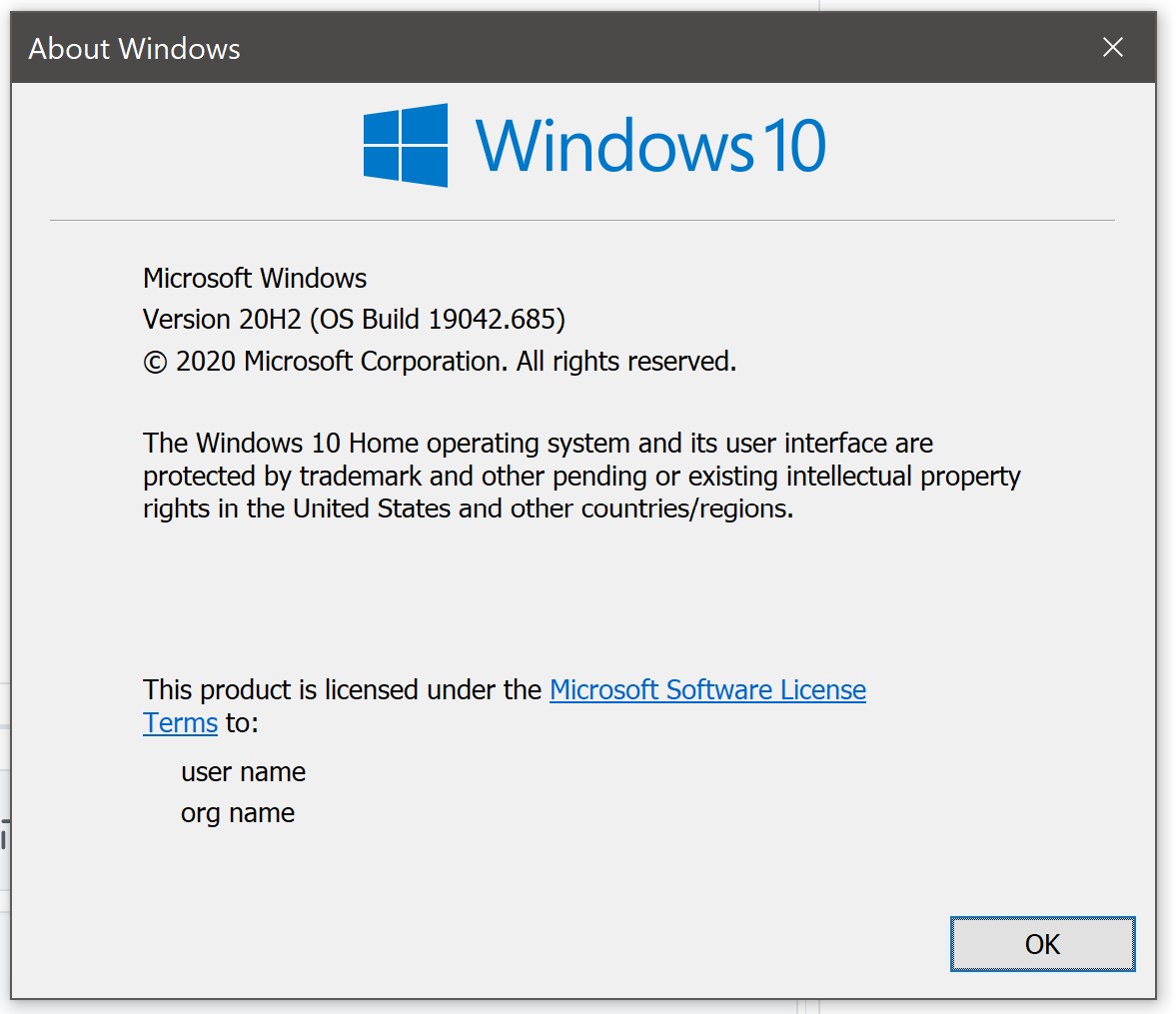Click the "protected by trademark" line
The width and height of the screenshot is (1176, 1014).
point(582,477)
